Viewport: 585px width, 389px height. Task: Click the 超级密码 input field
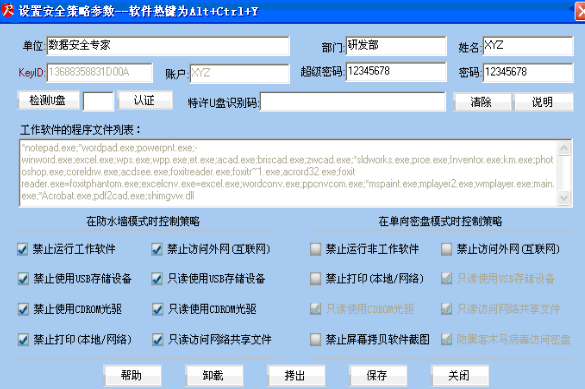click(x=396, y=72)
